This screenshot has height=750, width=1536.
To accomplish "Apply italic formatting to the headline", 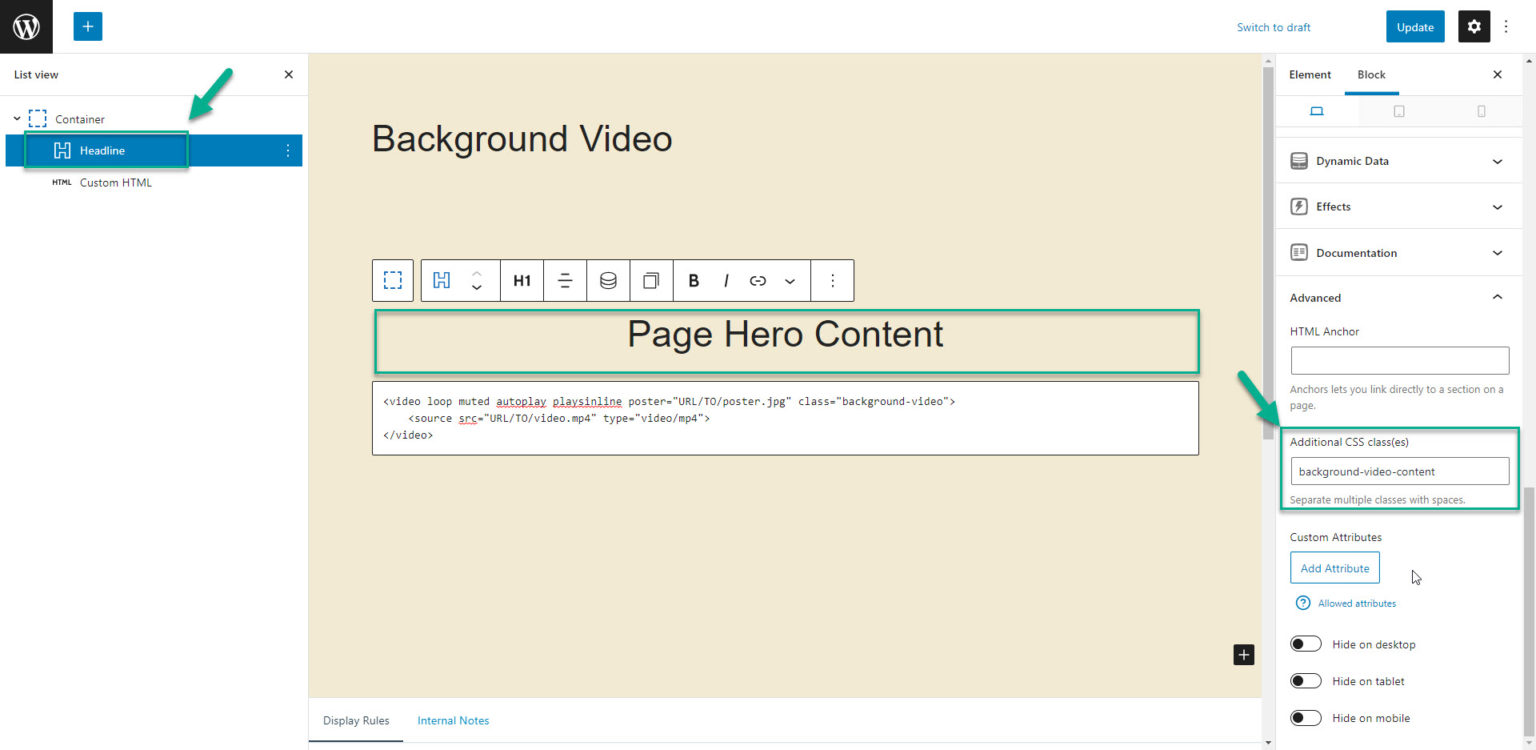I will (x=725, y=280).
